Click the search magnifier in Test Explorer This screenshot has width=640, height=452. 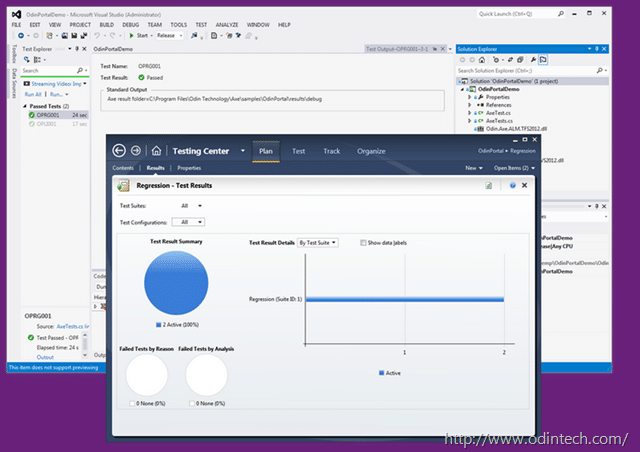click(x=80, y=71)
